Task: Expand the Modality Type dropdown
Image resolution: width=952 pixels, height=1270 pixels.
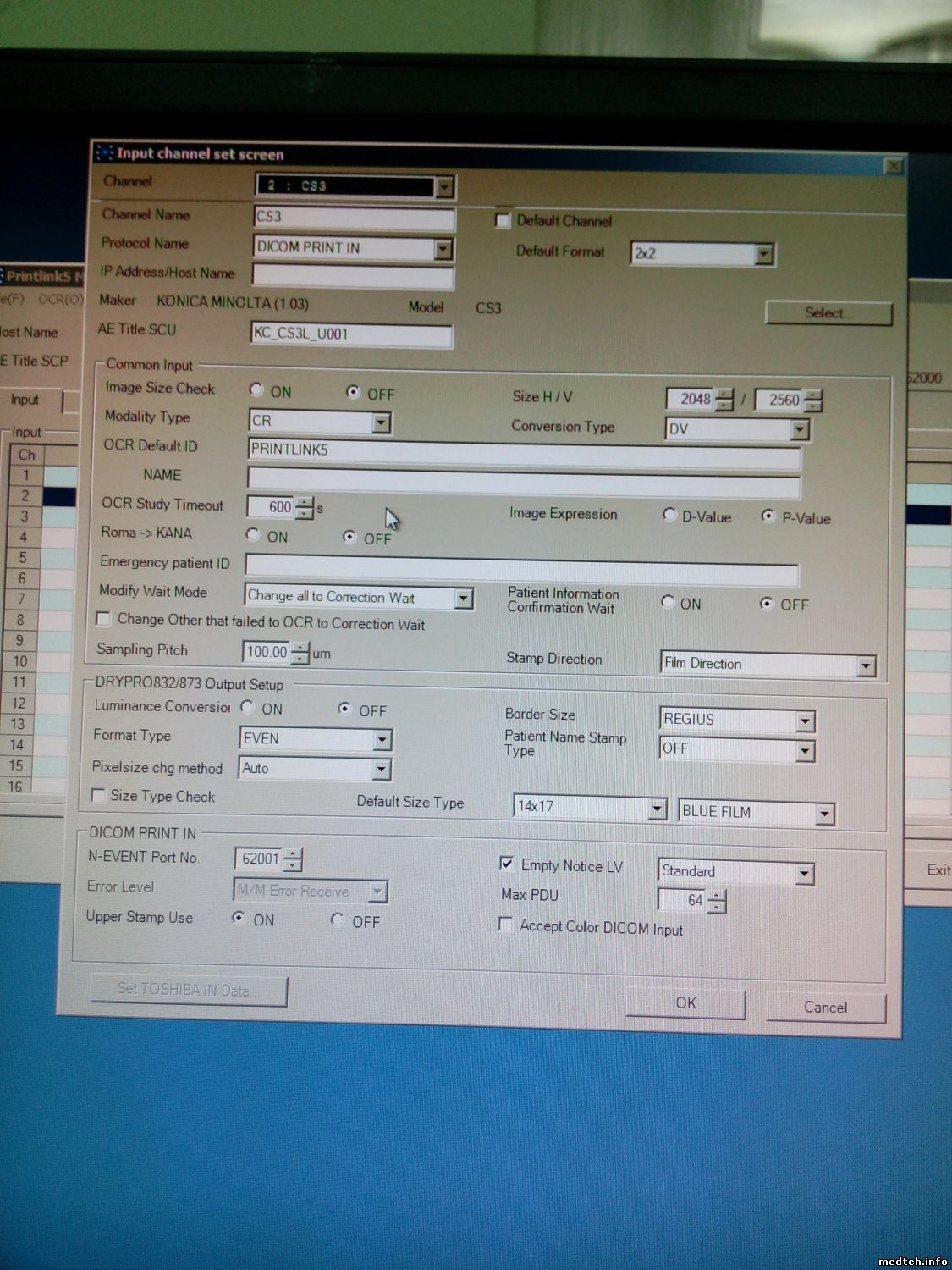Action: click(x=381, y=422)
